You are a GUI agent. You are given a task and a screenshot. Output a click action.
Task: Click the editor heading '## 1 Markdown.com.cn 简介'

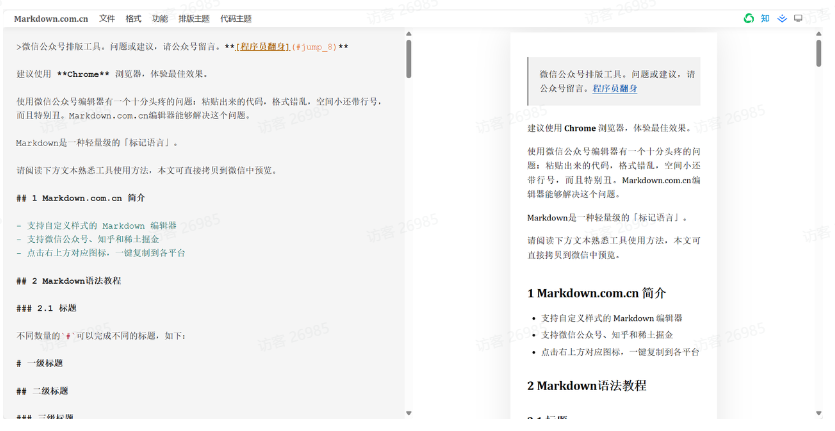80,198
